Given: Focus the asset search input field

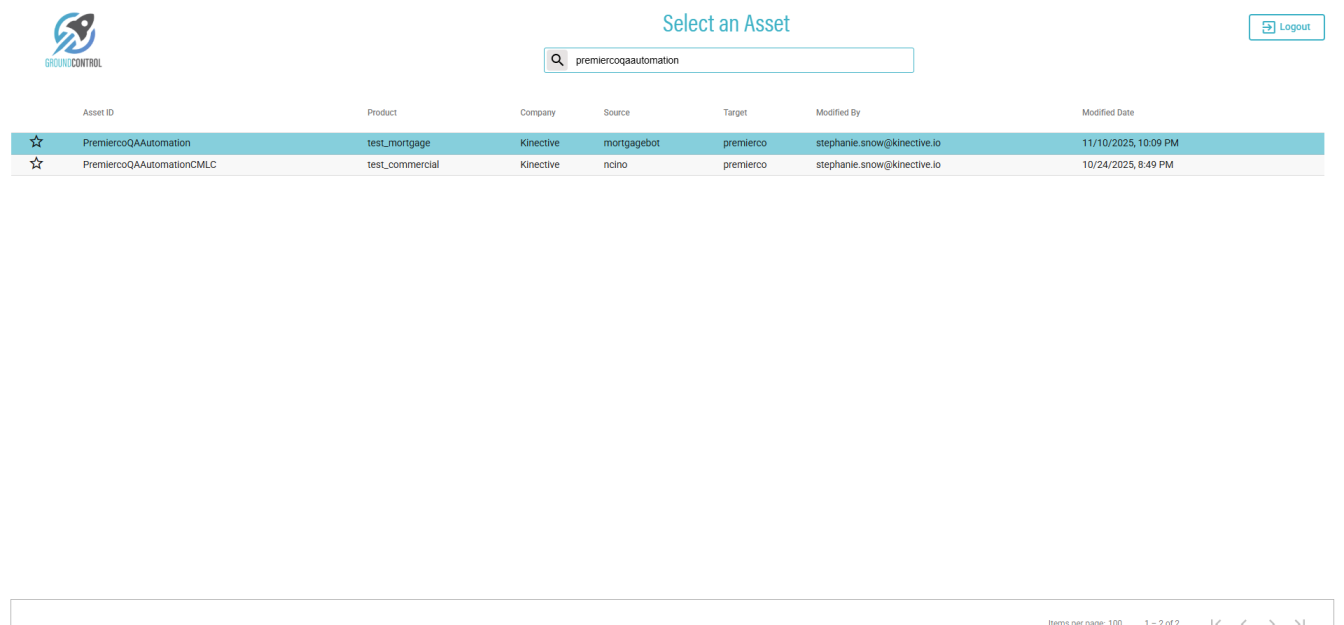Looking at the screenshot, I should [740, 60].
